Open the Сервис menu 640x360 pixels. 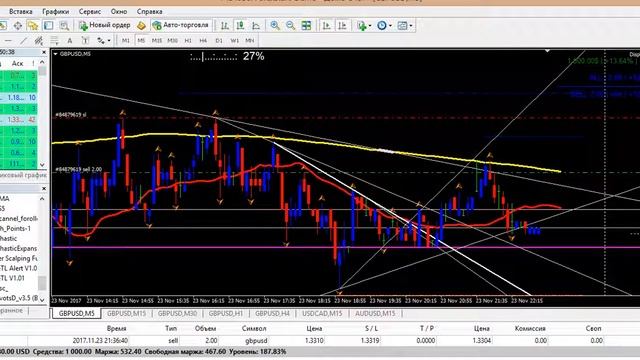[x=90, y=11]
